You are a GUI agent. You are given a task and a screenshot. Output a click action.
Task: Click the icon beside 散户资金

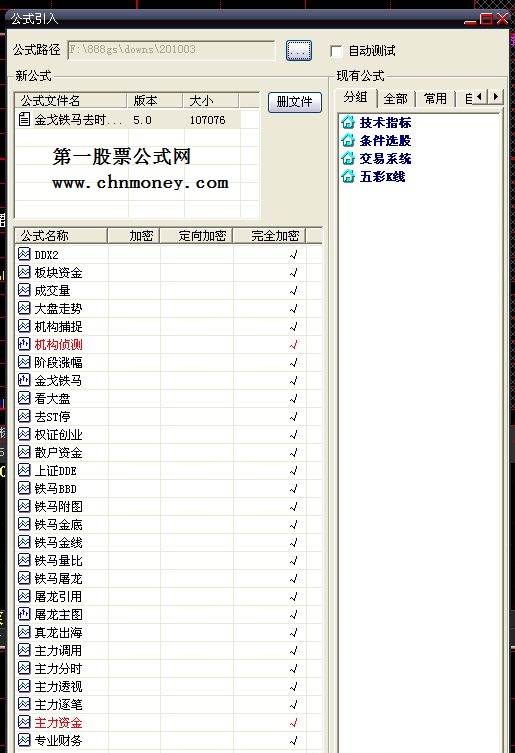[x=24, y=452]
